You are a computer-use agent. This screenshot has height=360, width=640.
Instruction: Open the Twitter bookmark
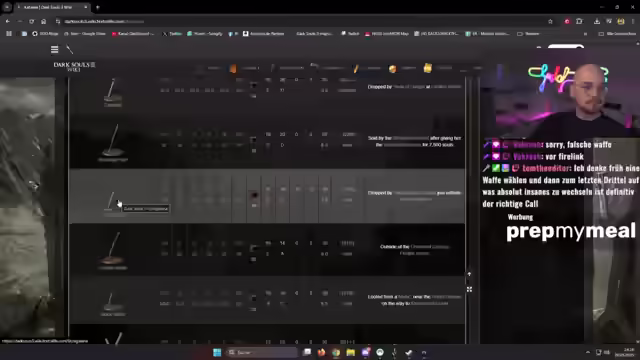tap(172, 33)
